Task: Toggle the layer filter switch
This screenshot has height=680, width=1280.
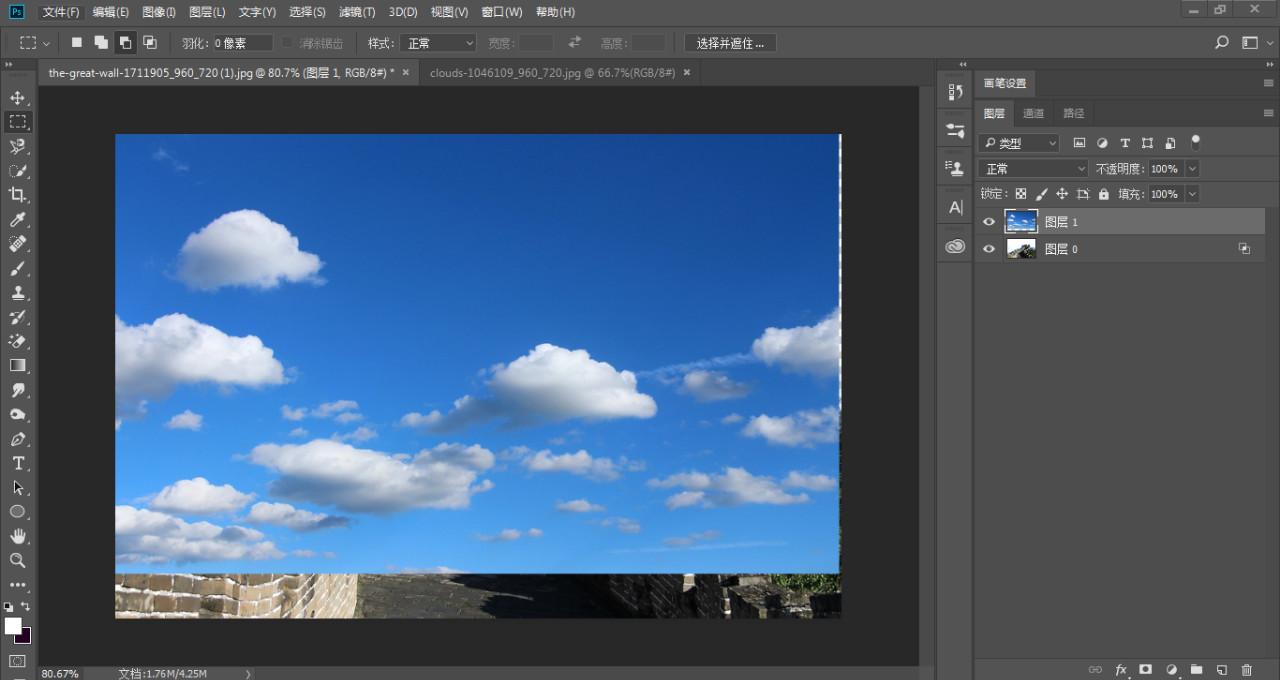Action: coord(1195,142)
